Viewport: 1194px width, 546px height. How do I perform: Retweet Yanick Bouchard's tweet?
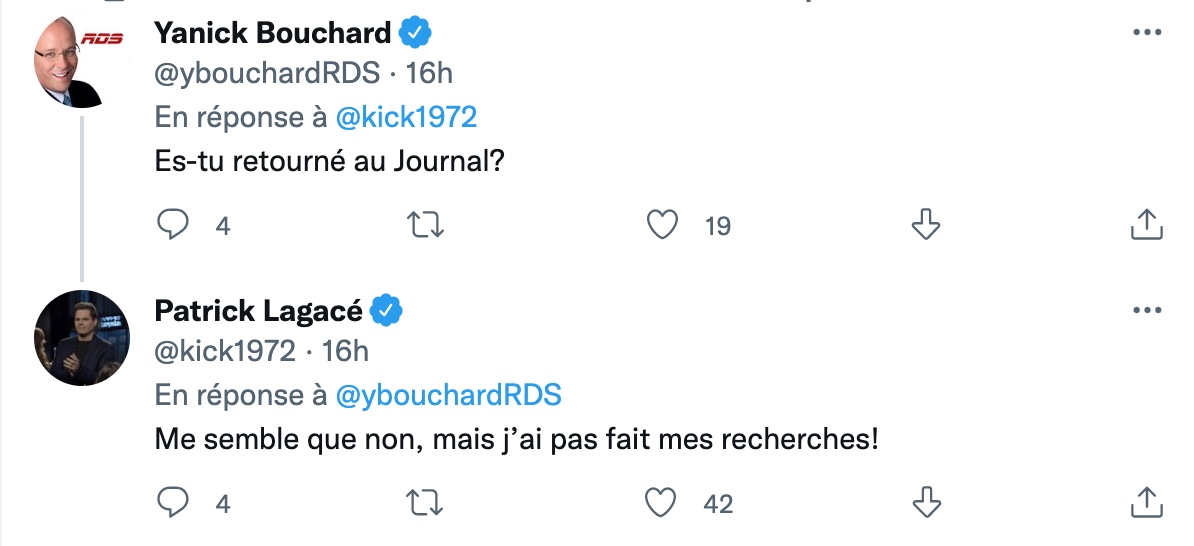(425, 225)
